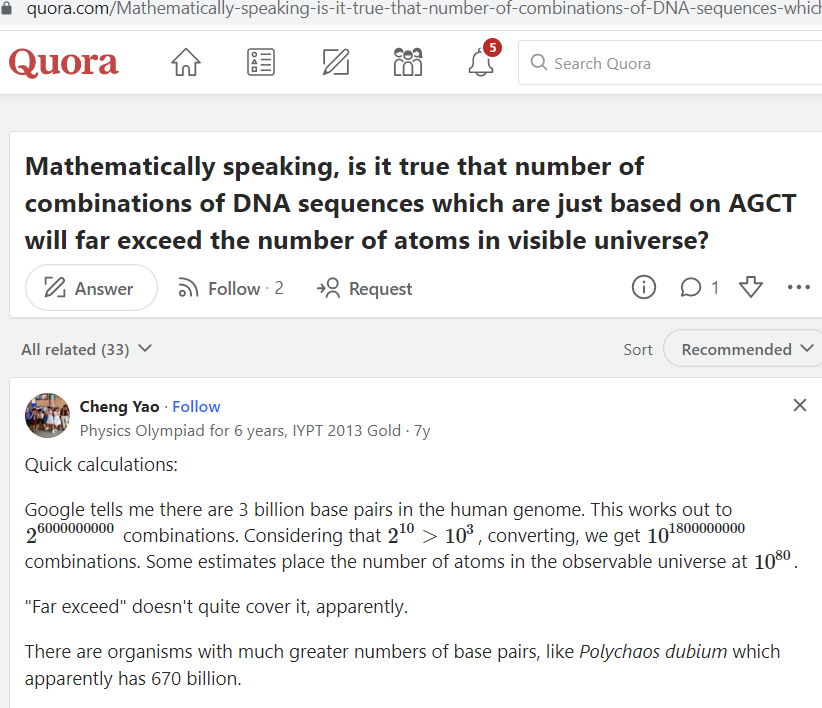
Task: Open notifications bell with 5 badge
Action: click(x=481, y=62)
